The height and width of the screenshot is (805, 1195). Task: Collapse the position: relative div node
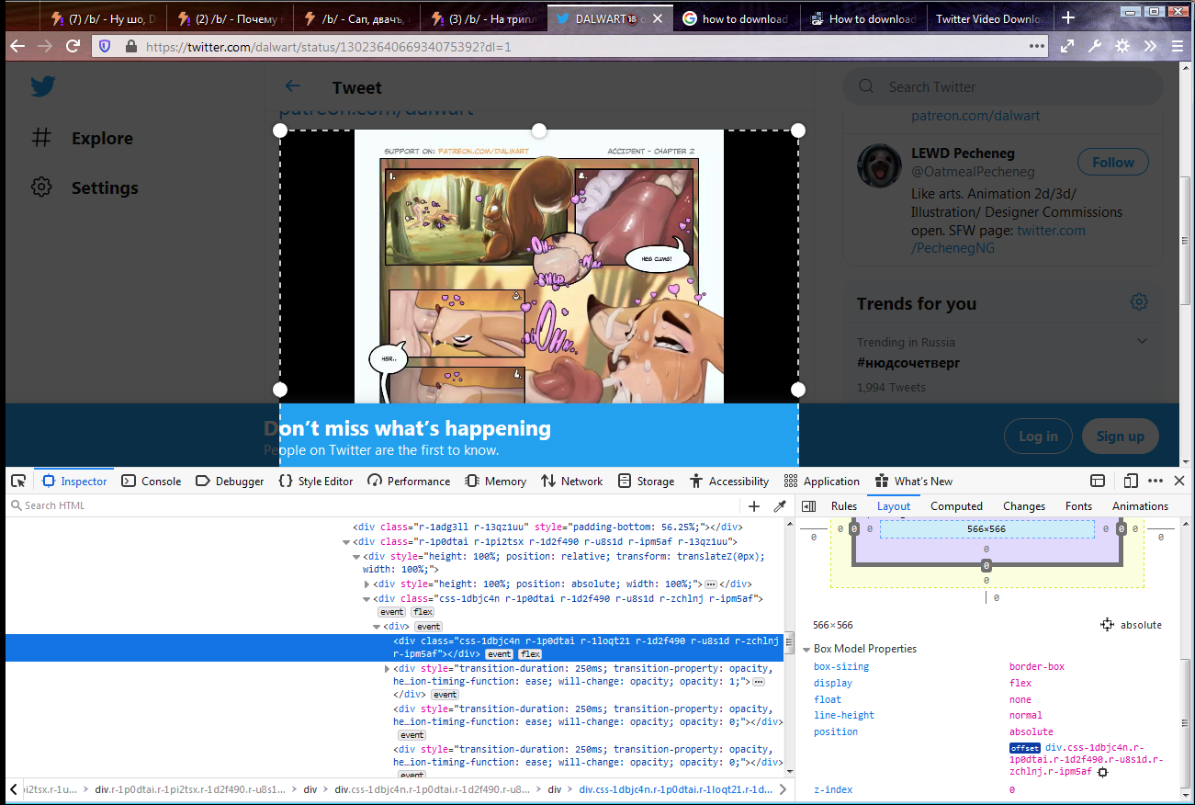[x=356, y=557]
